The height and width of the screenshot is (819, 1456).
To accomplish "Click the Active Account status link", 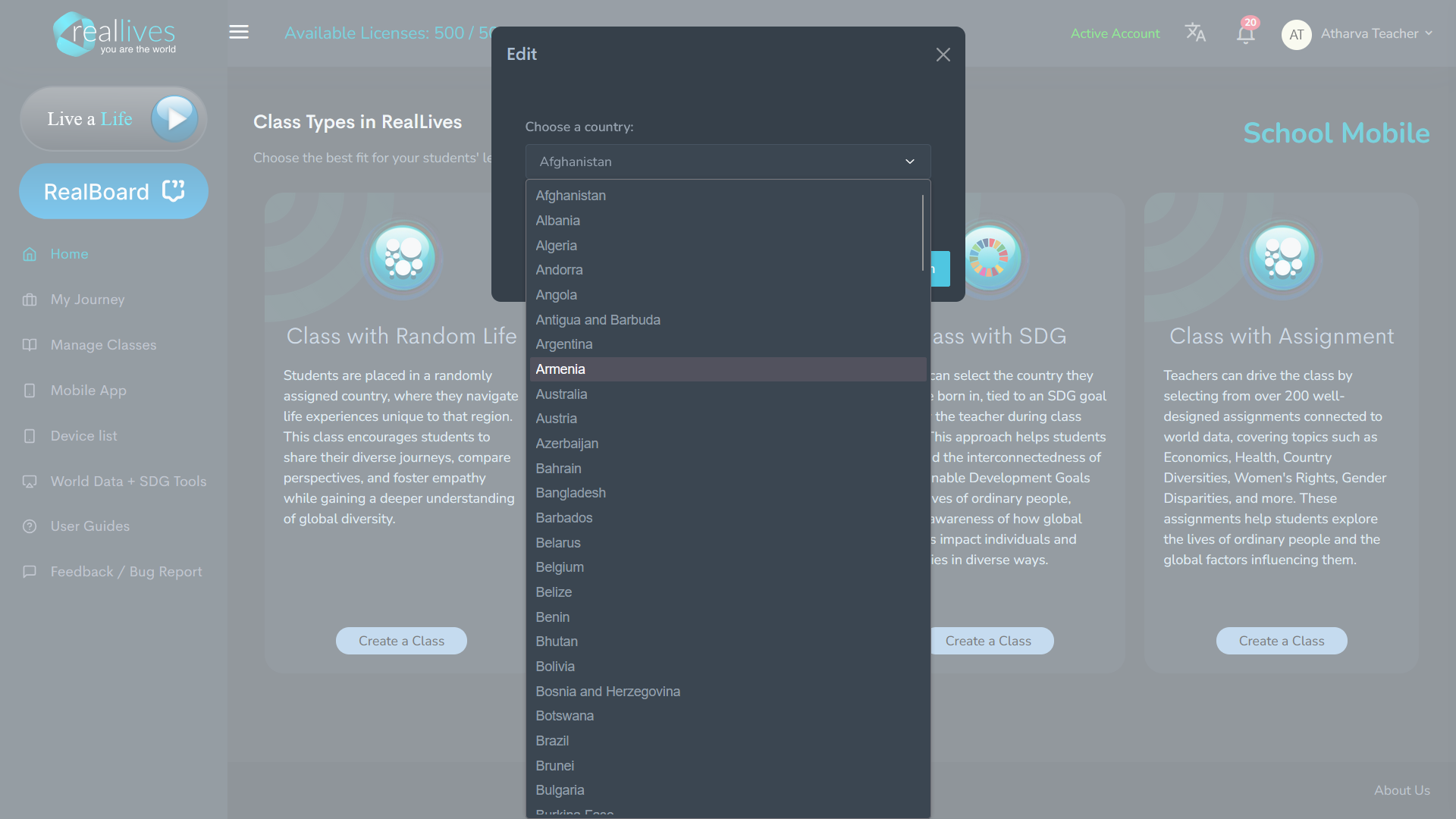I will point(1115,33).
